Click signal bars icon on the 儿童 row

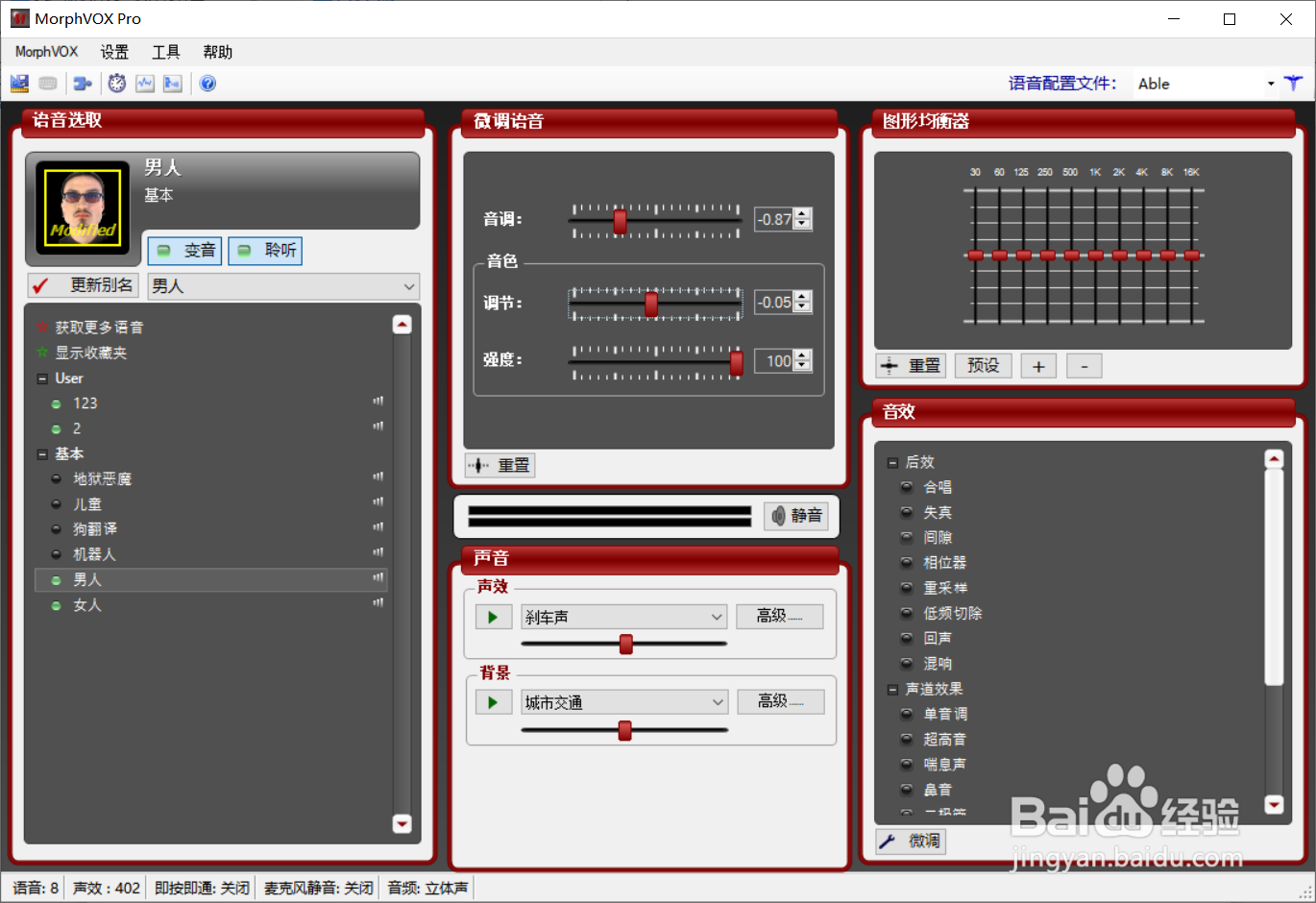pos(378,501)
